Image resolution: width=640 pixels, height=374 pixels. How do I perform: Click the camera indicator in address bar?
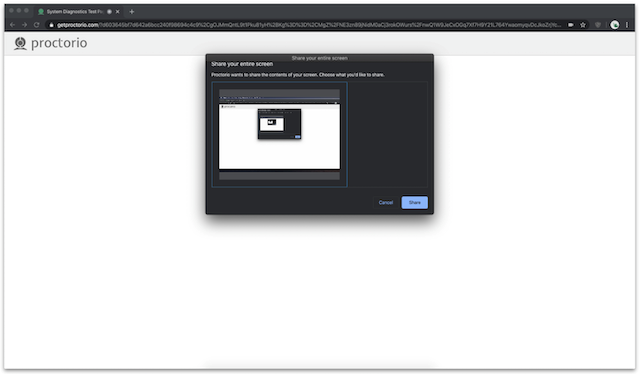(x=571, y=25)
